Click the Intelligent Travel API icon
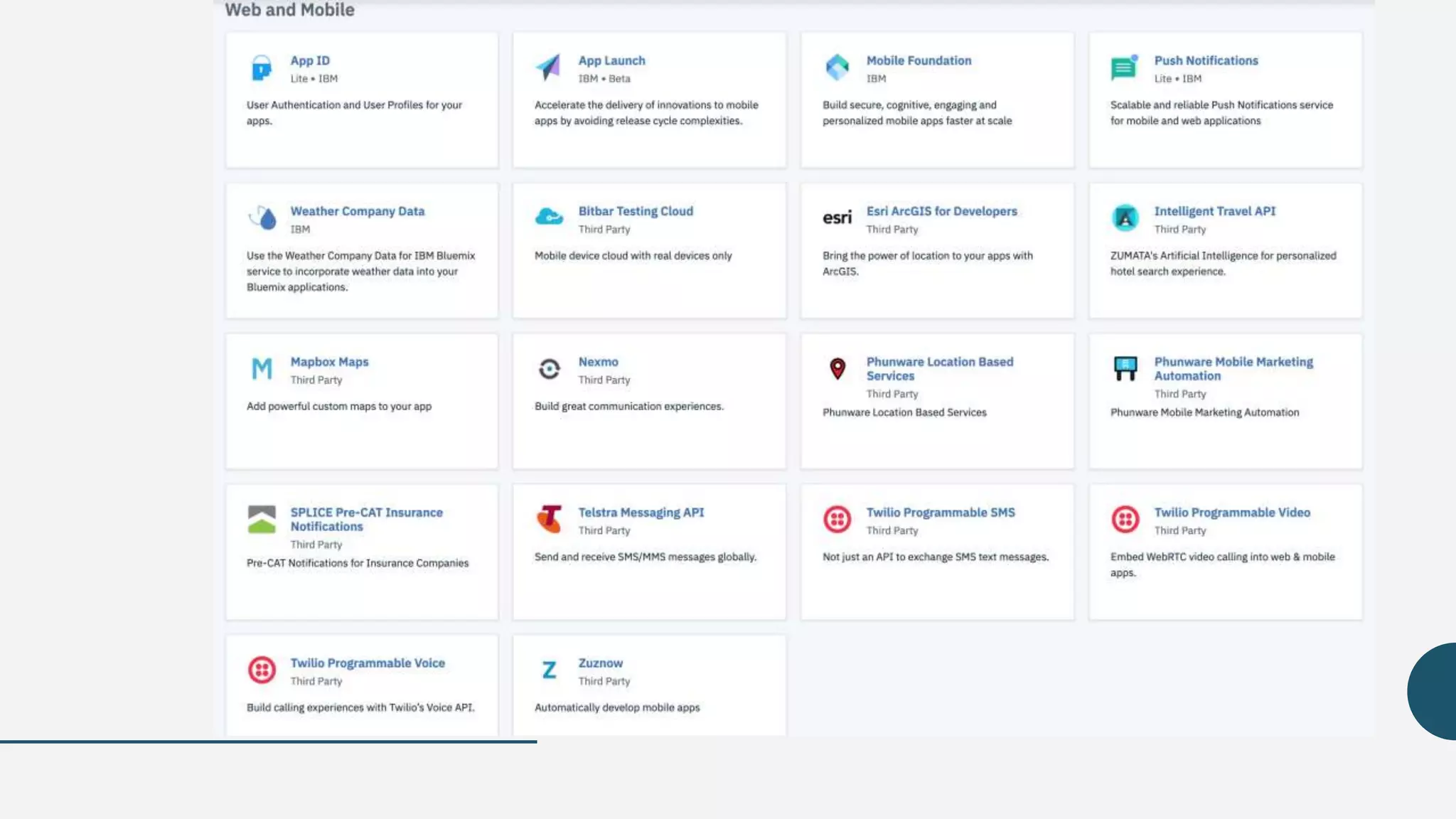Screen dimensions: 1456x819 click(x=1125, y=218)
